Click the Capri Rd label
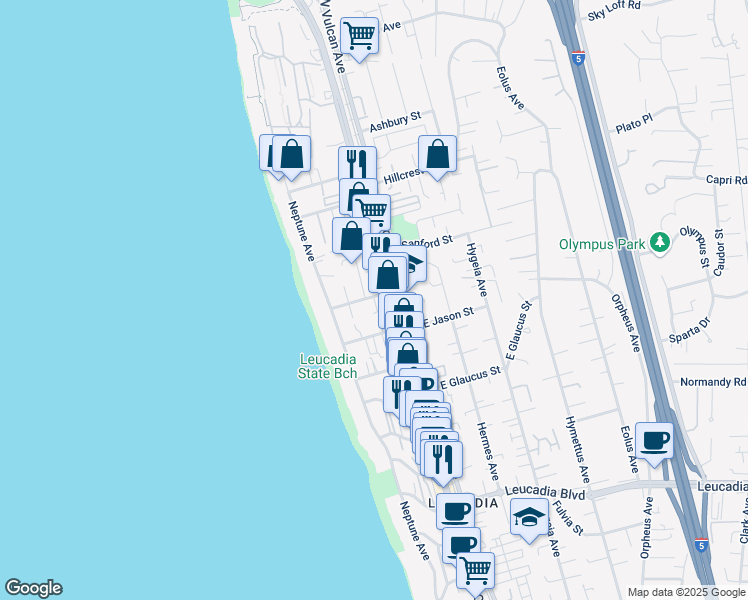 tap(726, 180)
